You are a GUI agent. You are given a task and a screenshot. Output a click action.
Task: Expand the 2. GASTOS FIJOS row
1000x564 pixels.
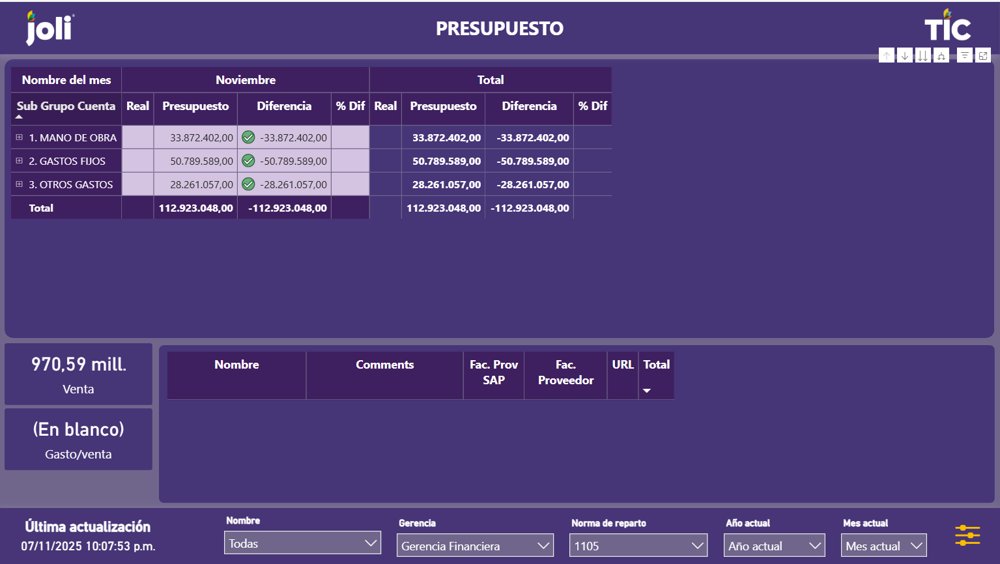[19, 161]
